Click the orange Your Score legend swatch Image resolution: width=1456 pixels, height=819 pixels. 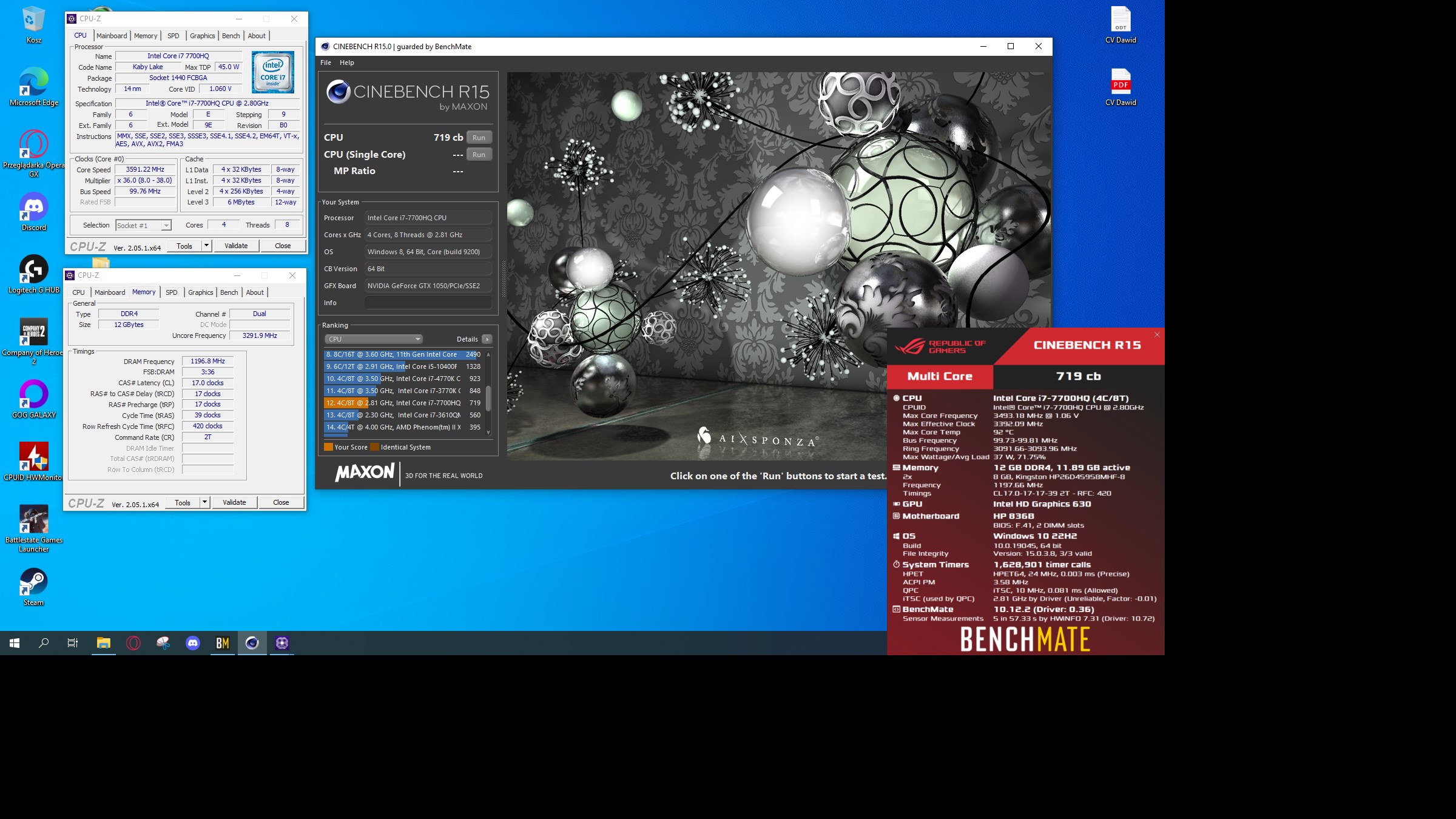click(x=329, y=447)
